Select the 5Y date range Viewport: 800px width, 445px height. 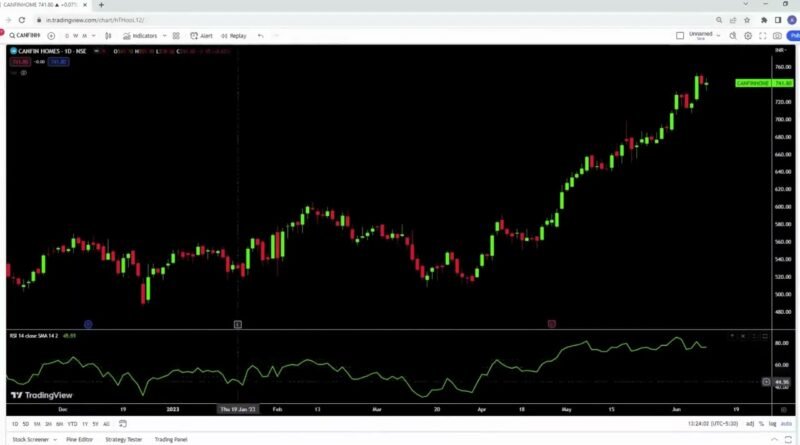(95, 424)
